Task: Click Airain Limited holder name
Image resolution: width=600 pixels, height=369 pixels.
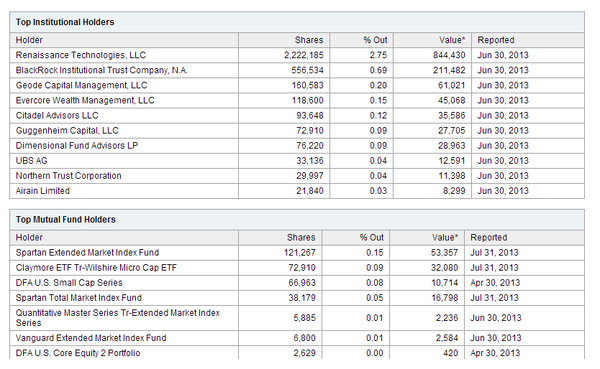Action: pos(42,191)
